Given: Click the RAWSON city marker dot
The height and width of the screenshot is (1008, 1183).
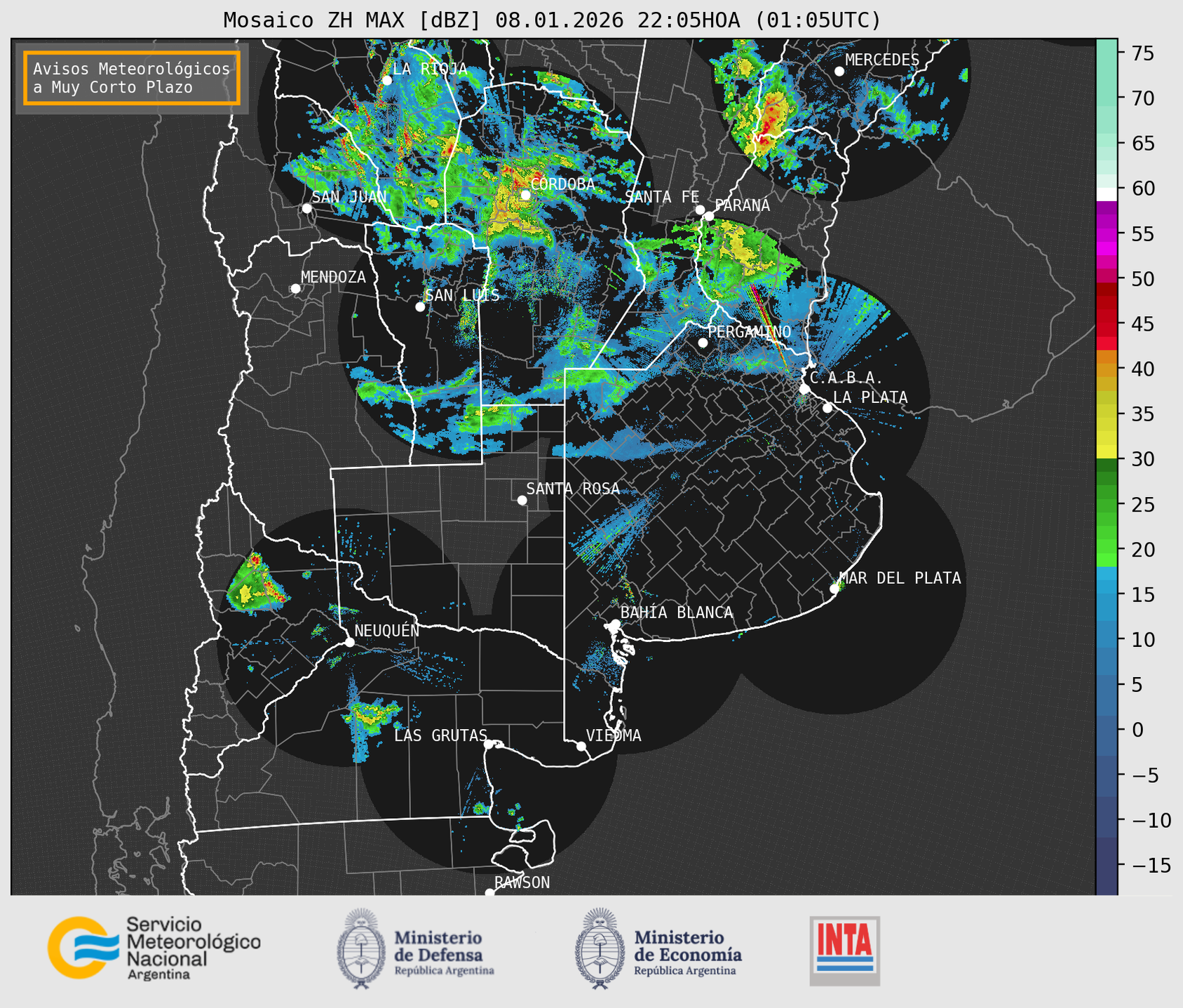Looking at the screenshot, I should coord(489,892).
